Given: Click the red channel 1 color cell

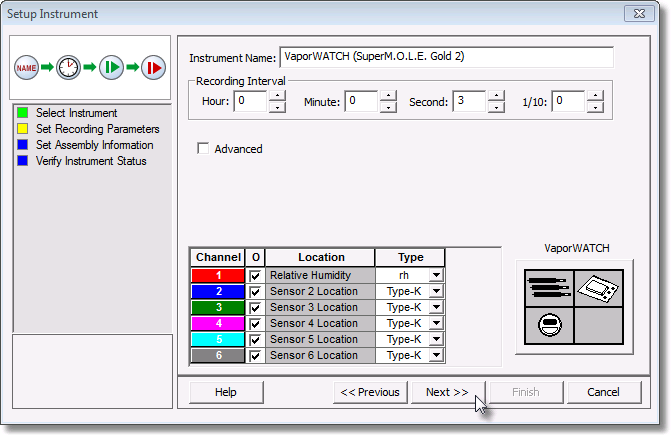Looking at the screenshot, I should coord(218,275).
